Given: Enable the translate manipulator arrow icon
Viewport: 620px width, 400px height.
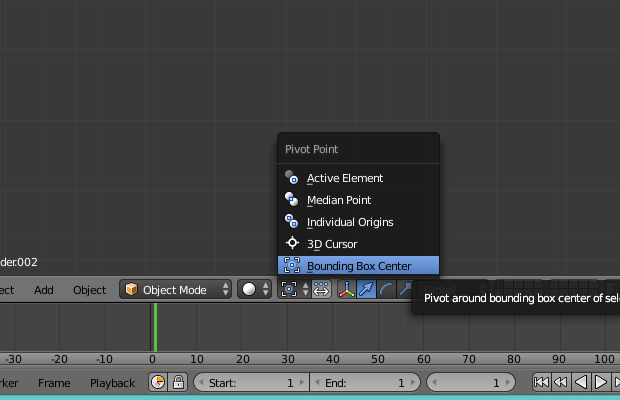Looking at the screenshot, I should pos(366,290).
